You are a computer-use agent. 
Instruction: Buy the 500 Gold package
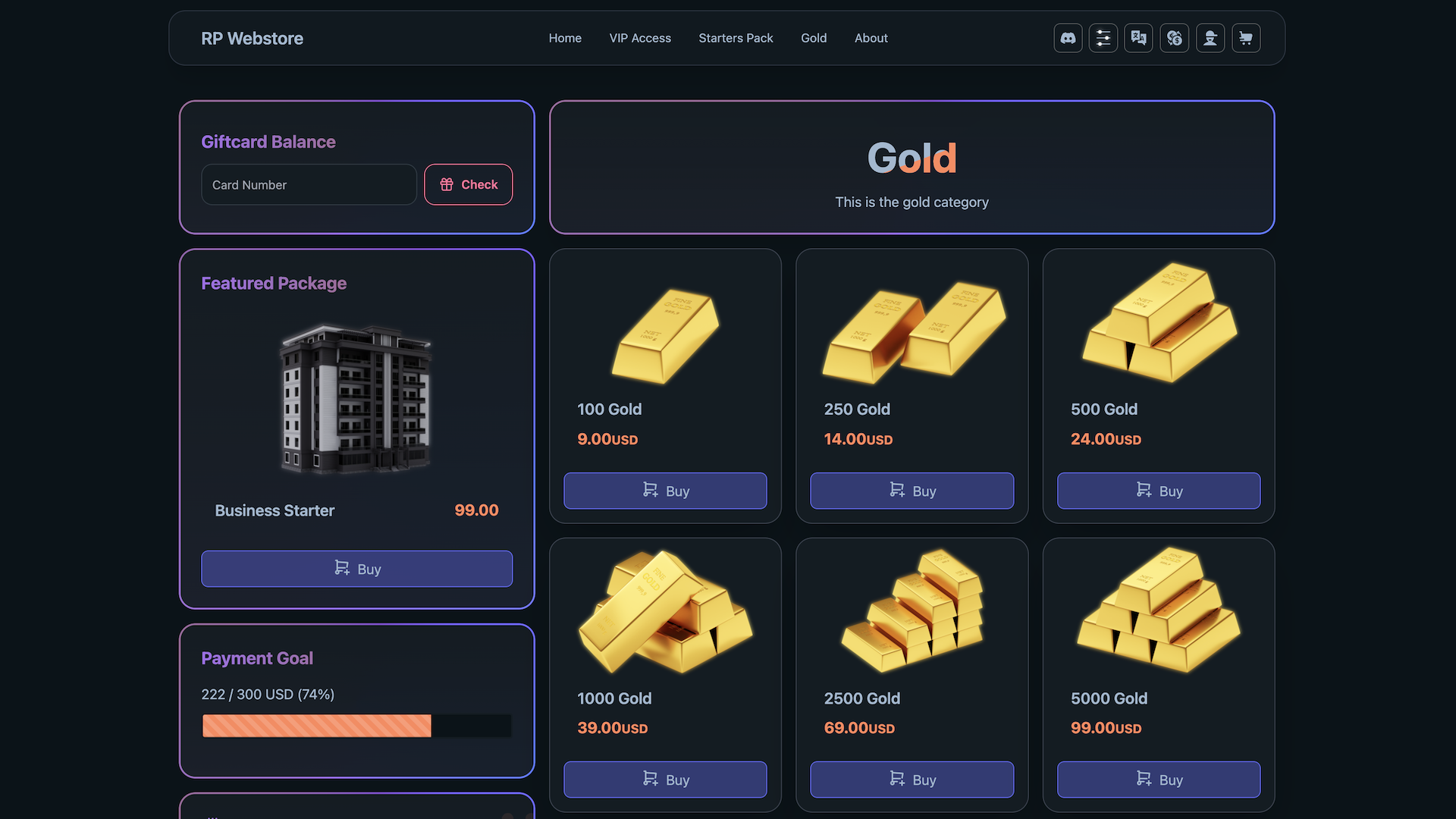point(1159,491)
